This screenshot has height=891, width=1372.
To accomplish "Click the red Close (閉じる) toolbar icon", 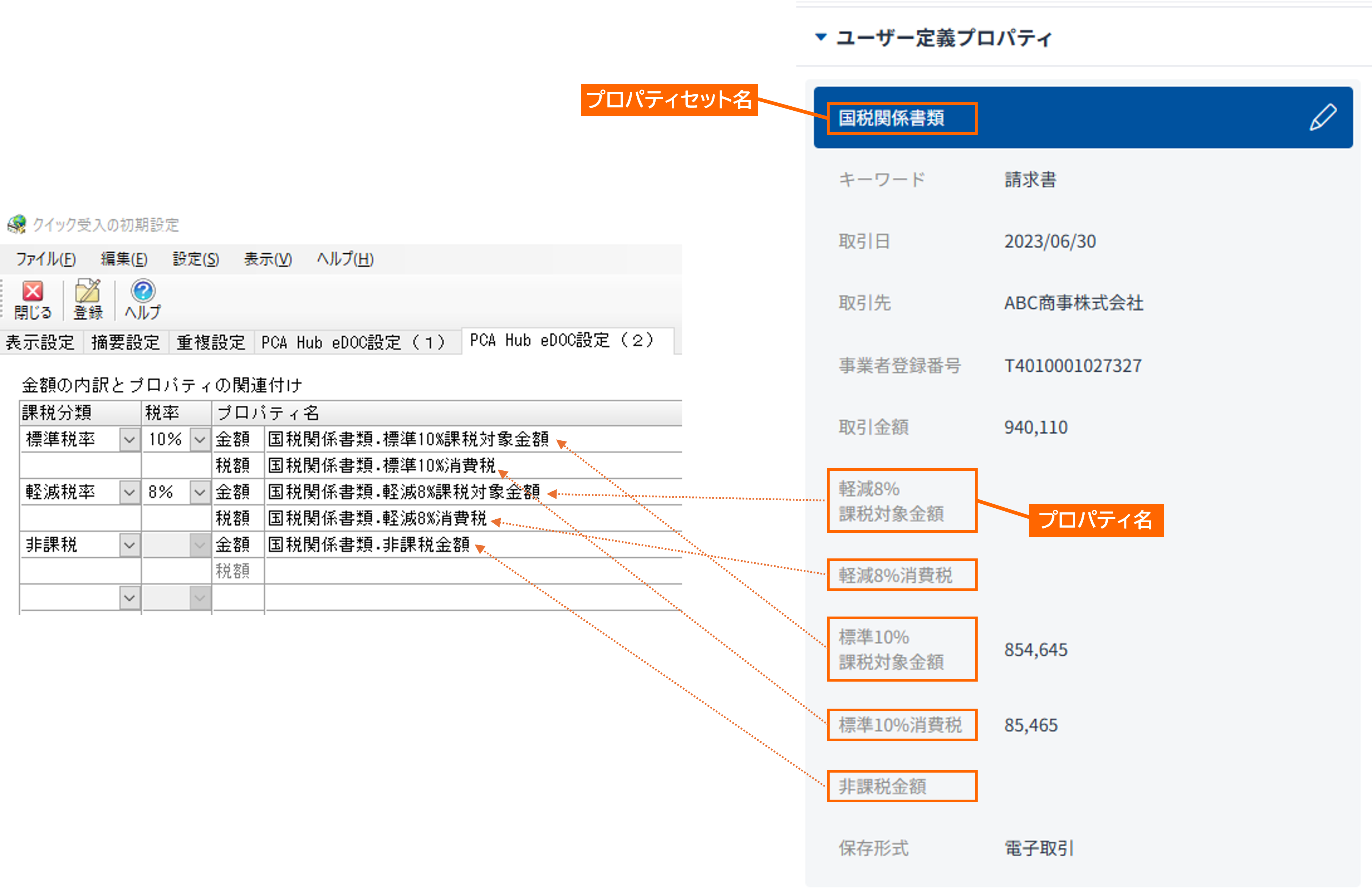I will point(32,292).
